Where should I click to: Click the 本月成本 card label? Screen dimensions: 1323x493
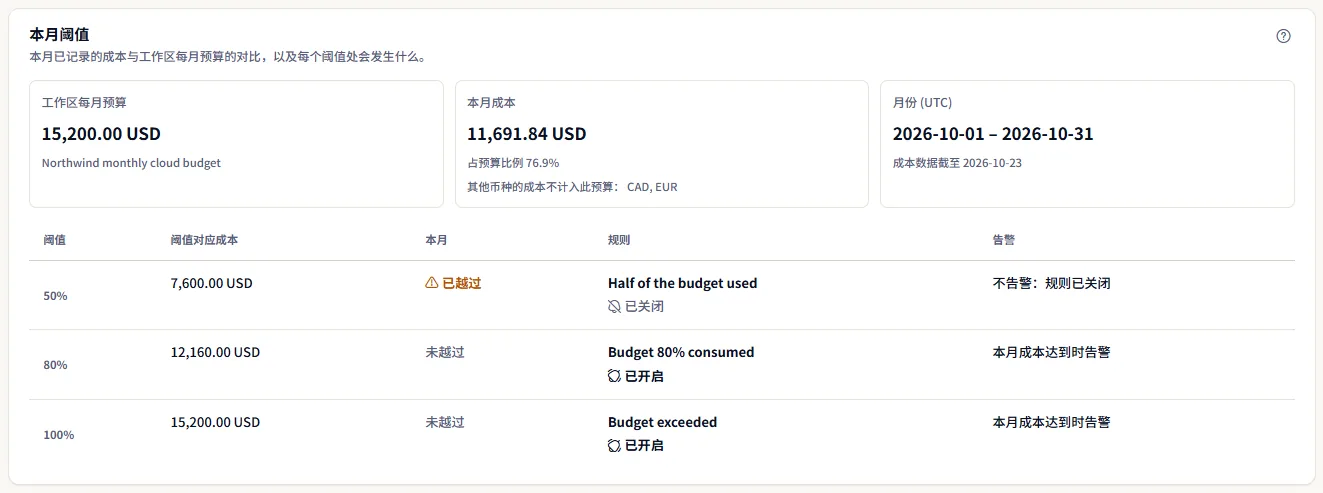[x=491, y=102]
